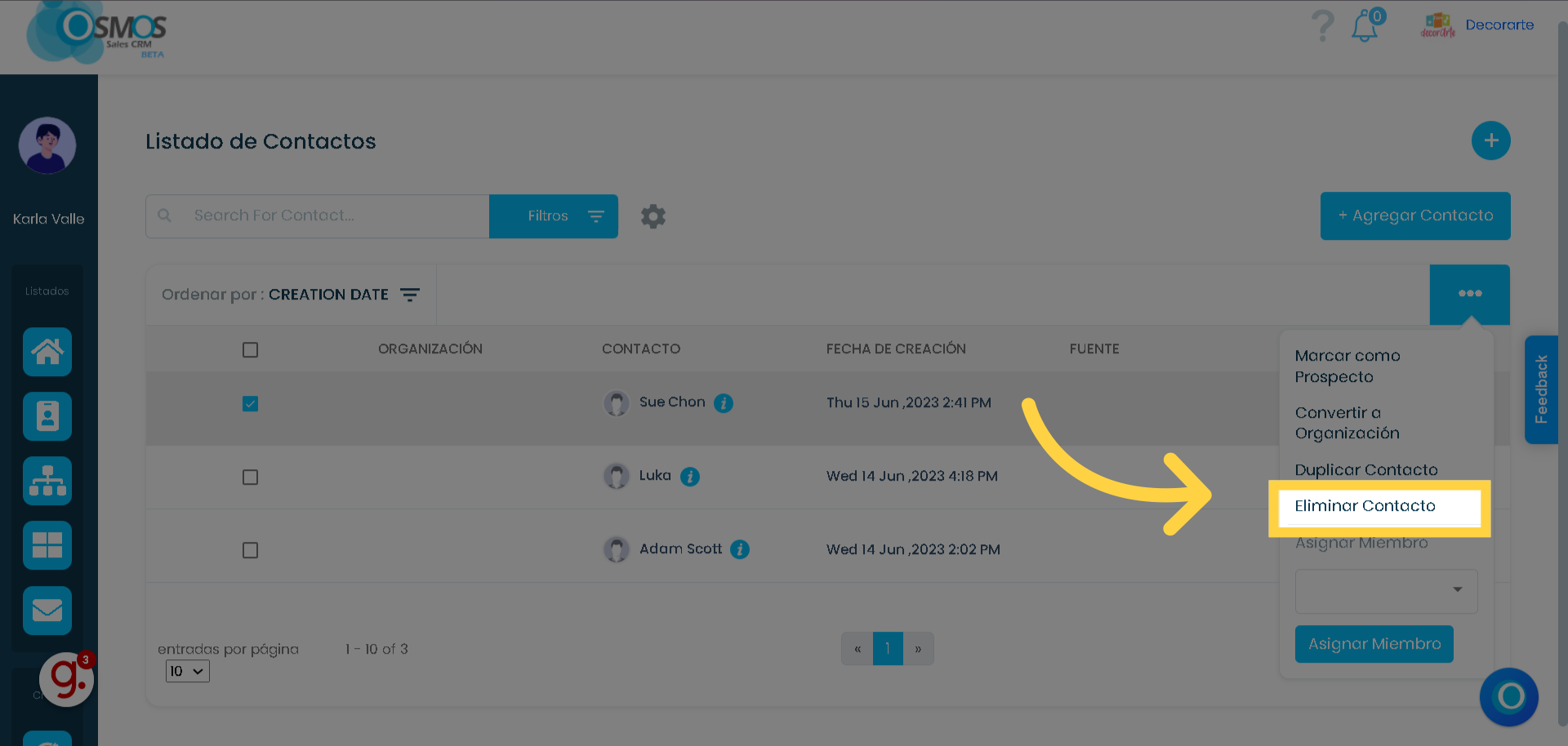Viewport: 1568px width, 746px height.
Task: Click the Agregar Contacto button
Action: pos(1415,216)
